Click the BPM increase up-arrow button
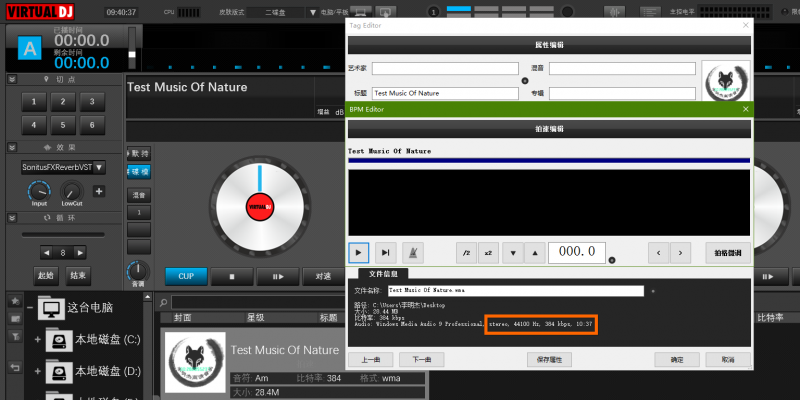 [535, 252]
